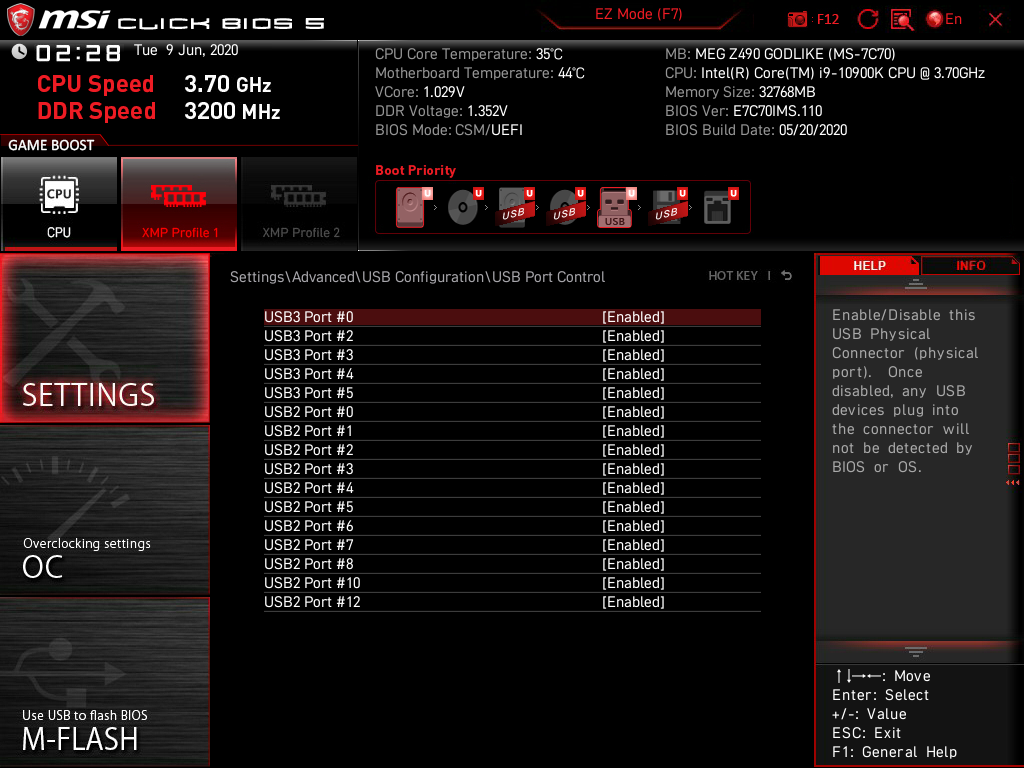This screenshot has height=768, width=1024.
Task: Select the USB2 Port #6 row label
Action: click(308, 526)
